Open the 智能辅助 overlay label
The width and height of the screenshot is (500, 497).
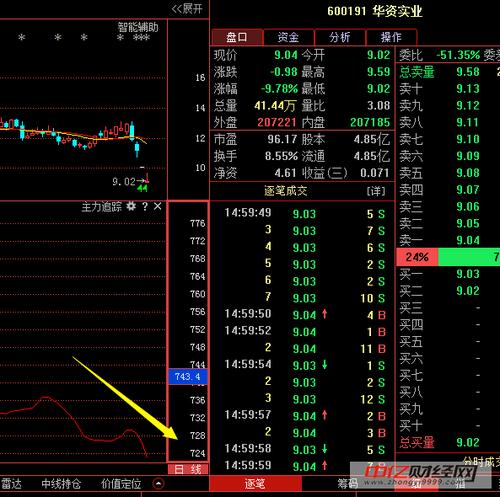click(138, 27)
